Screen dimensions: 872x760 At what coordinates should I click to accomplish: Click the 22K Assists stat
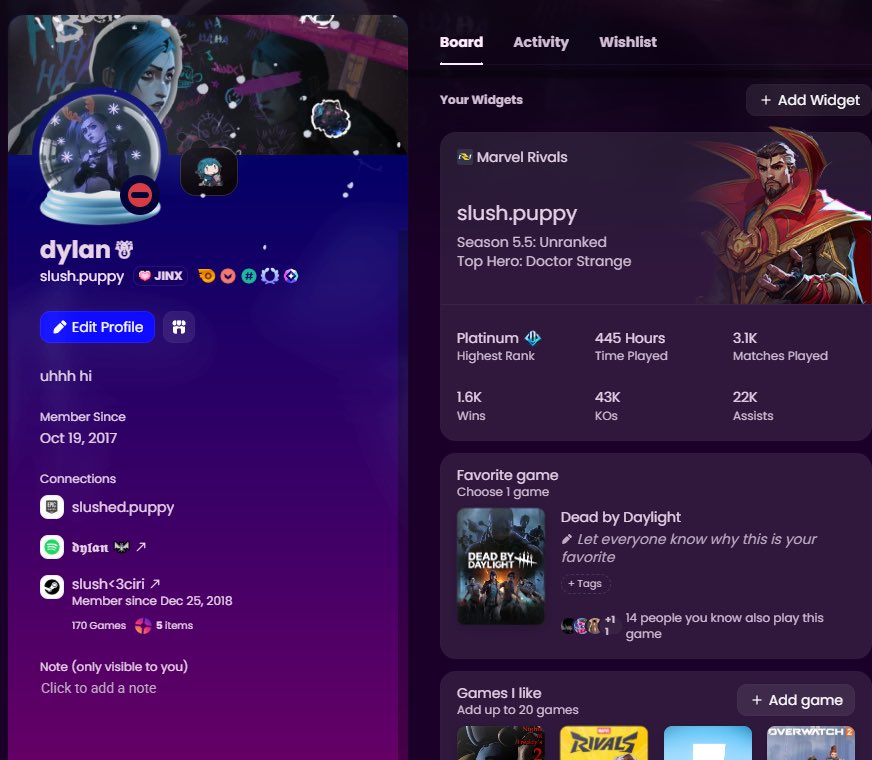tap(753, 406)
